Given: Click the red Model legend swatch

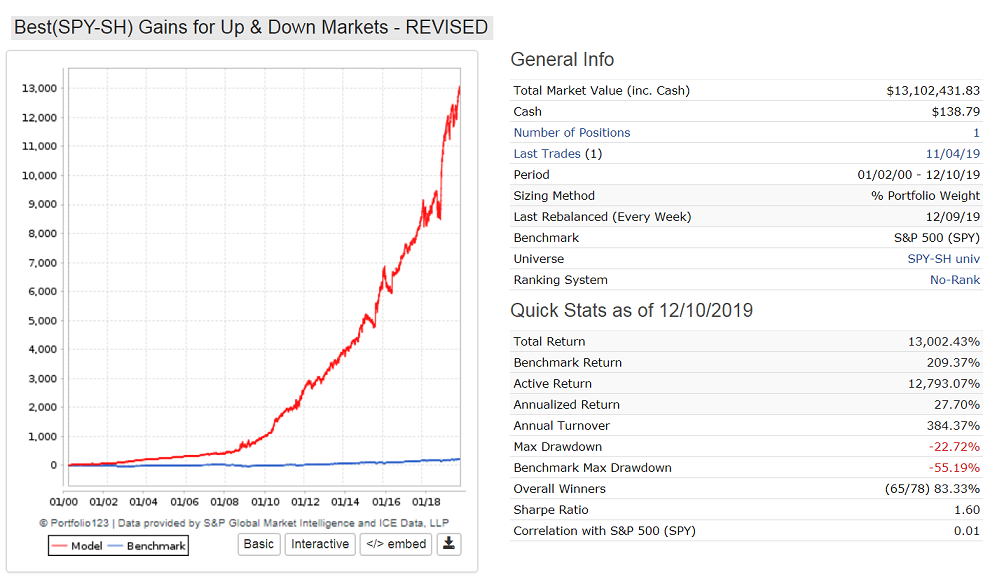Looking at the screenshot, I should (x=60, y=546).
